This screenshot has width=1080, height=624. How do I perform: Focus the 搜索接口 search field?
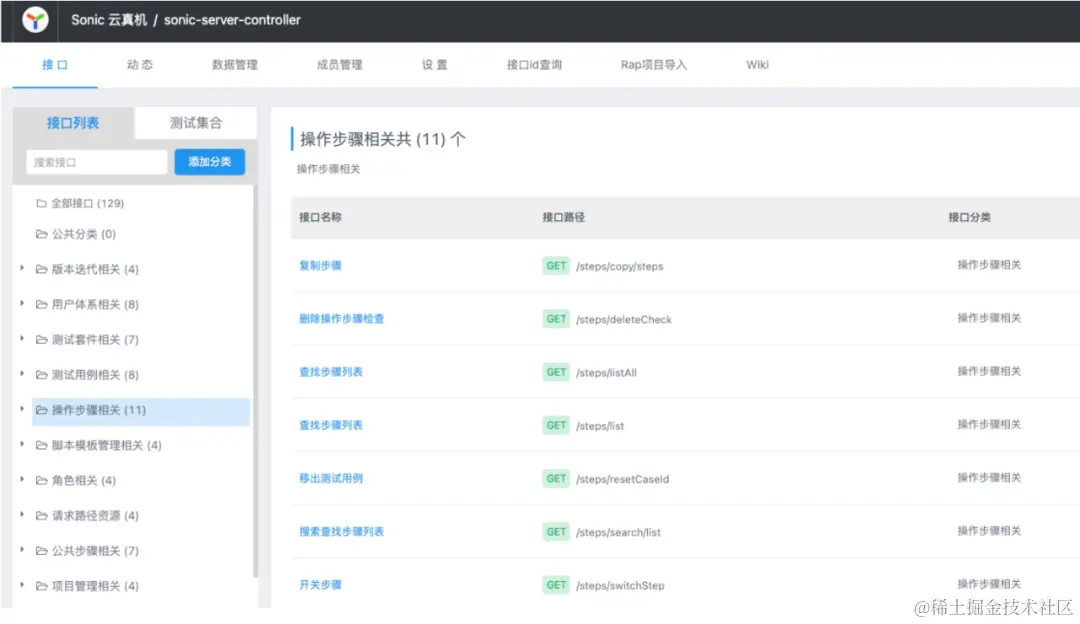point(96,163)
